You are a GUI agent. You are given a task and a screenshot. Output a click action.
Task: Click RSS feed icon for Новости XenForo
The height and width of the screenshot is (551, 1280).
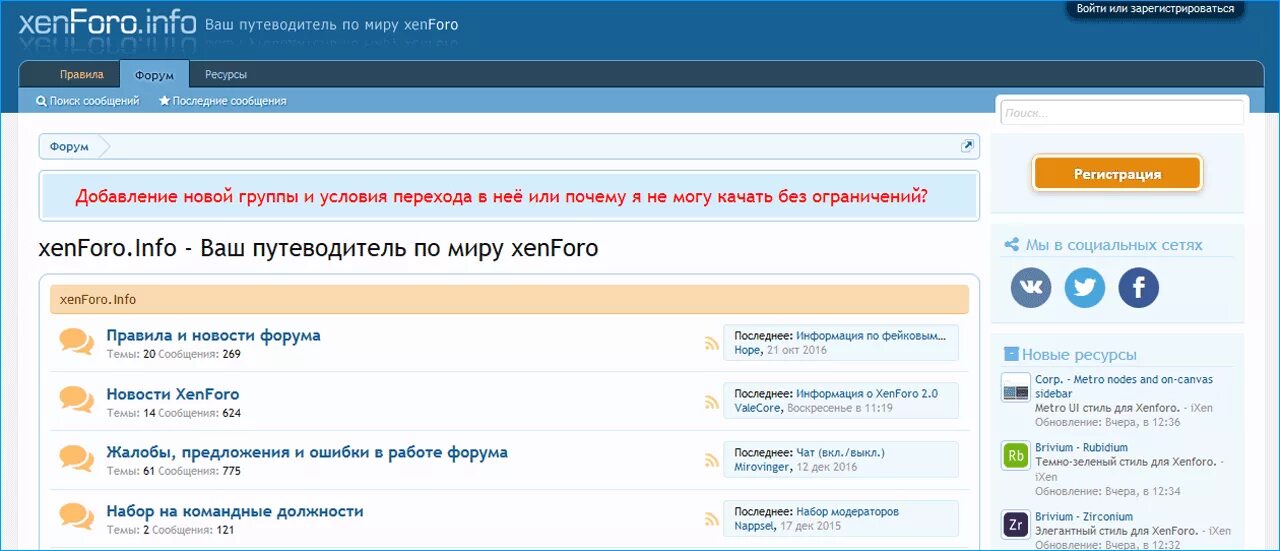(711, 402)
